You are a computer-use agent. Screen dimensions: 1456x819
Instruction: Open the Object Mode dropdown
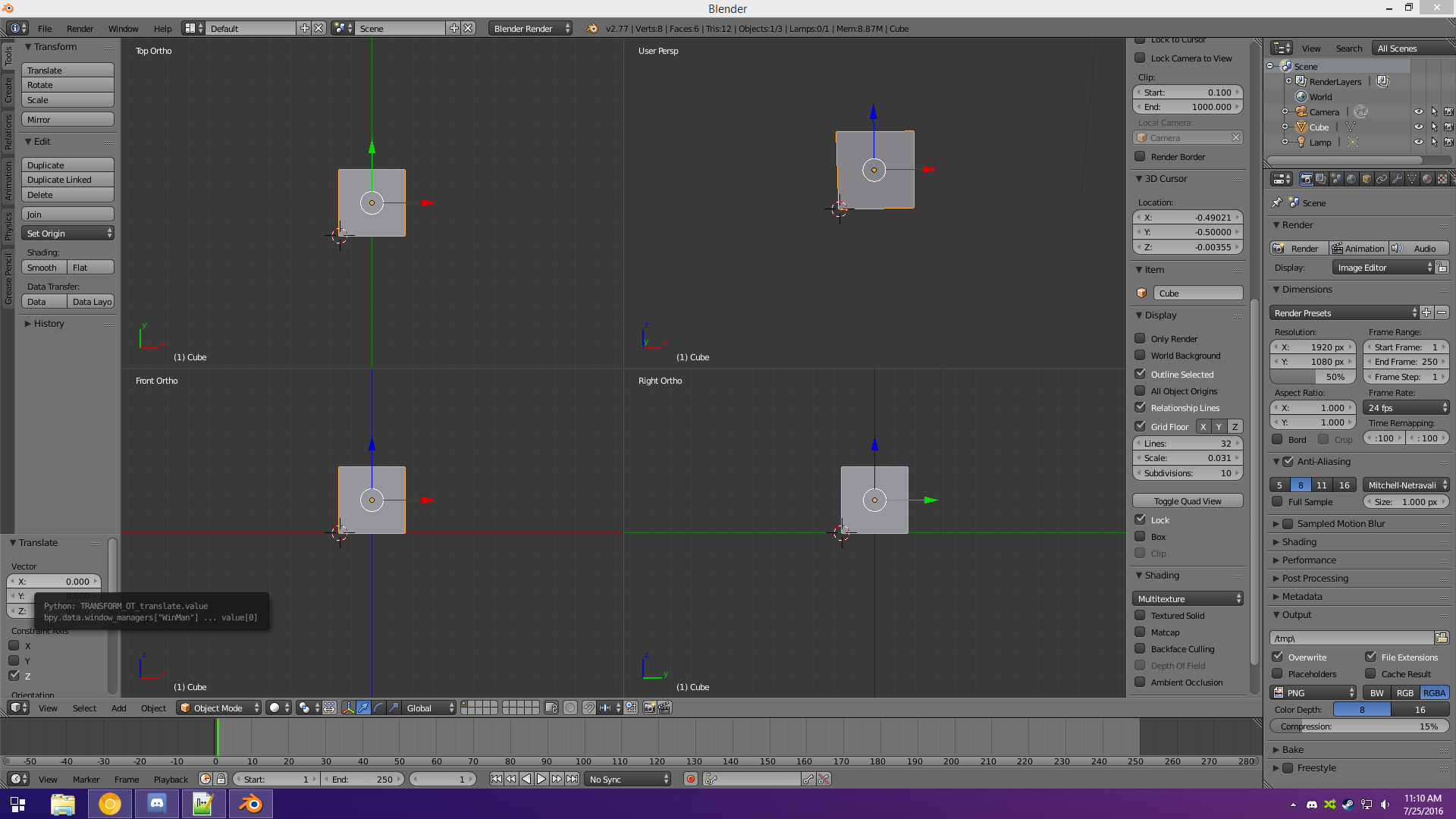[218, 708]
